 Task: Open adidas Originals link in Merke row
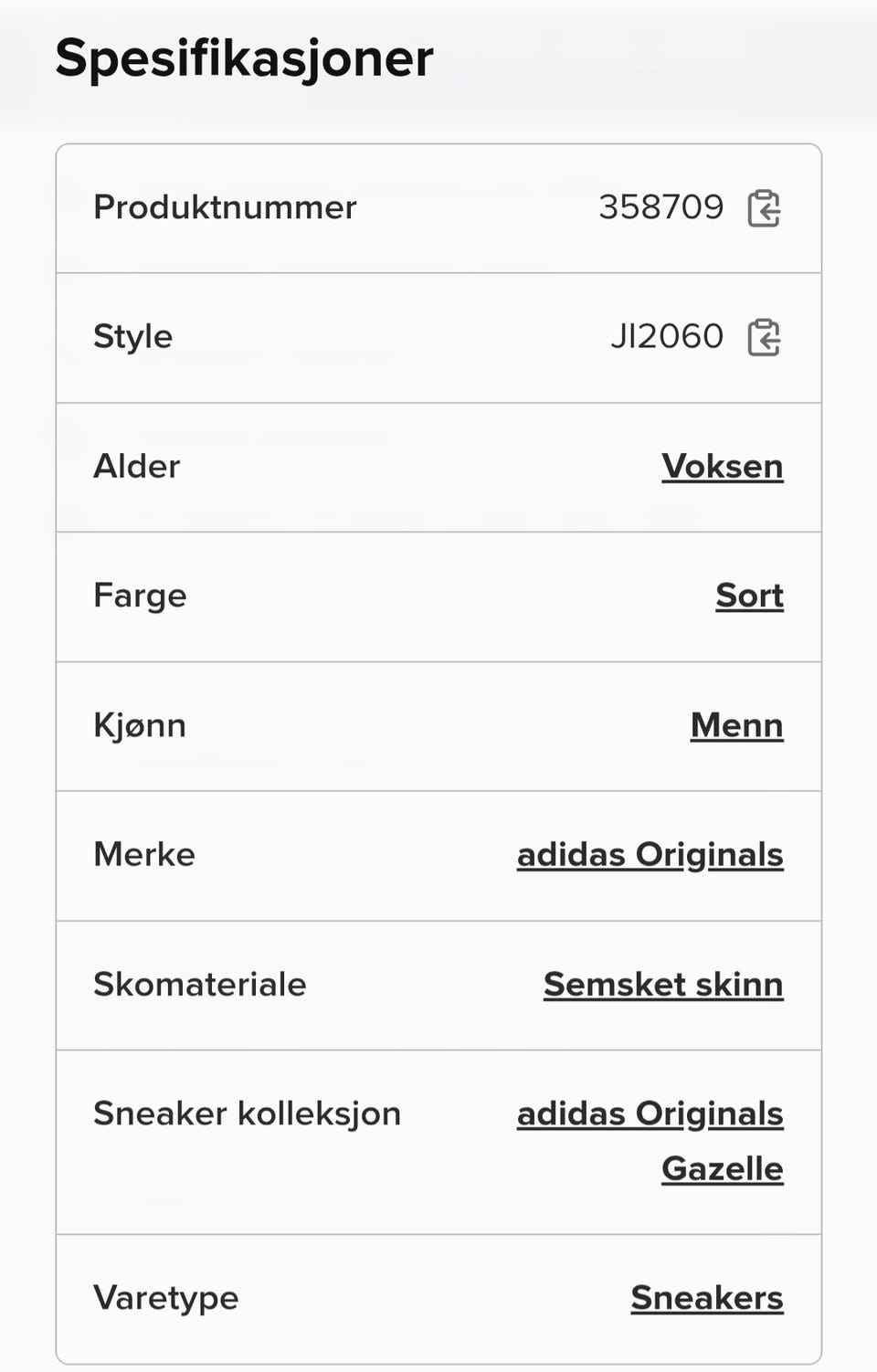point(650,855)
